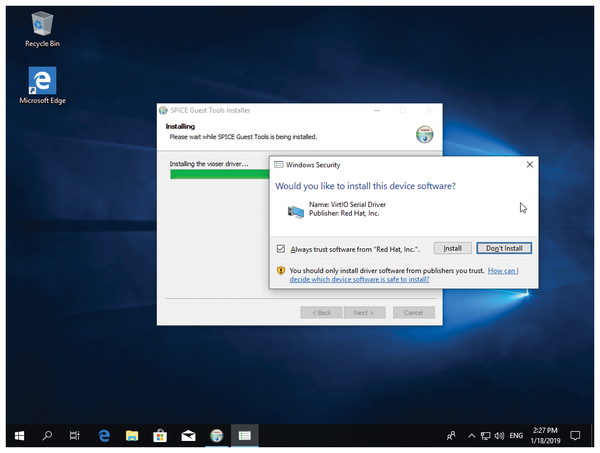Image resolution: width=600 pixels, height=453 pixels.
Task: Click the yellow shield warning icon
Action: (x=281, y=270)
